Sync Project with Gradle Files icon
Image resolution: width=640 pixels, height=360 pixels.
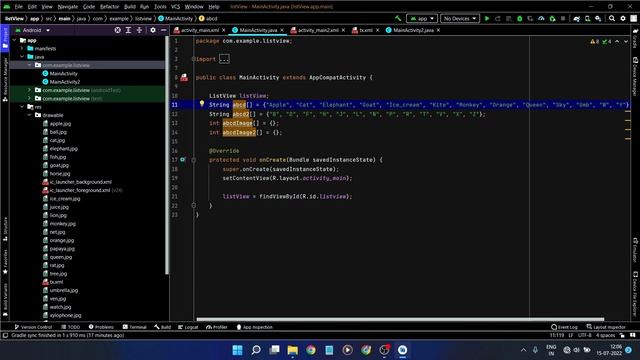click(x=576, y=18)
